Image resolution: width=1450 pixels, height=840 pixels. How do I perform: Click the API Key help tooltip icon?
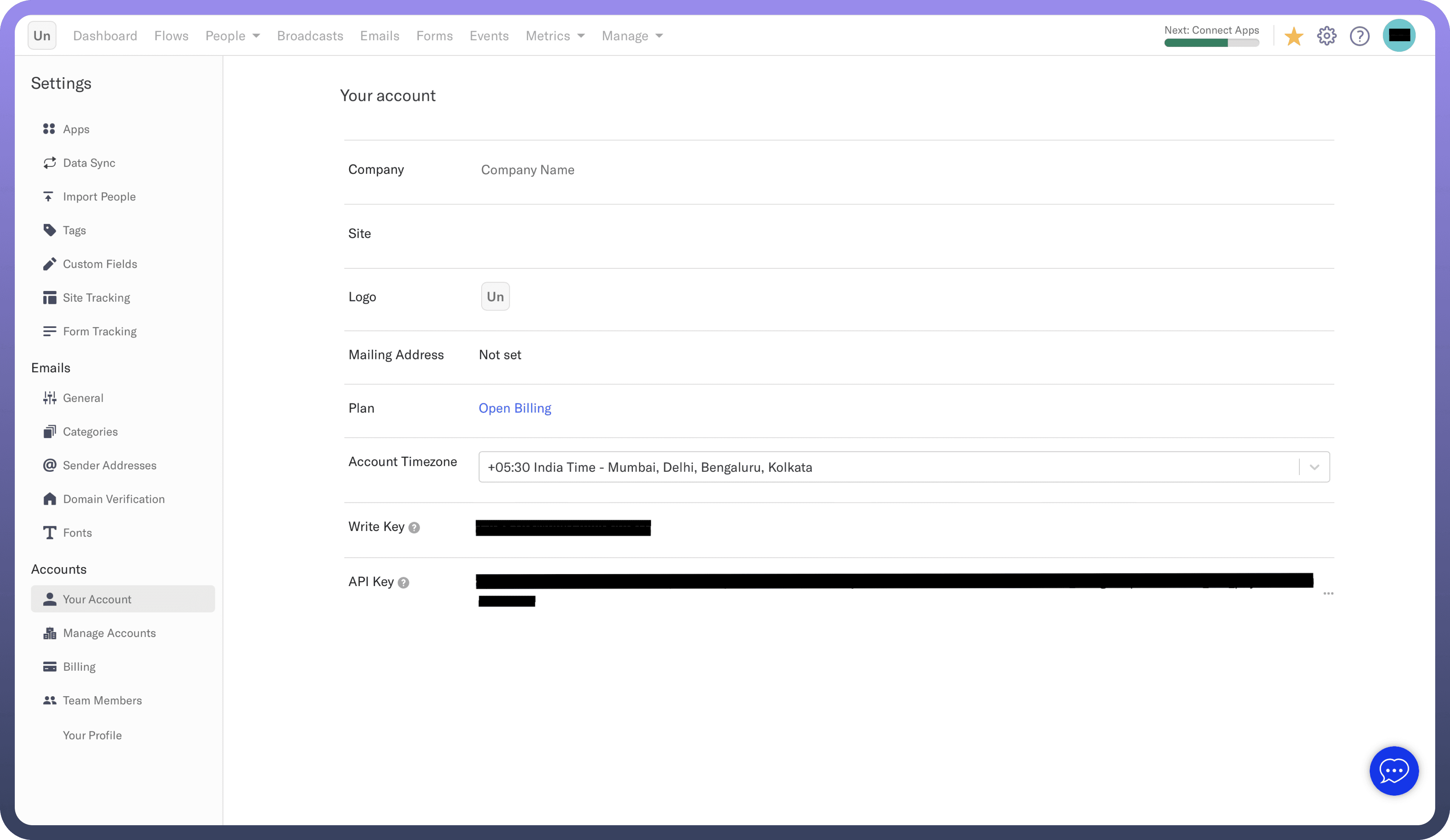point(404,582)
